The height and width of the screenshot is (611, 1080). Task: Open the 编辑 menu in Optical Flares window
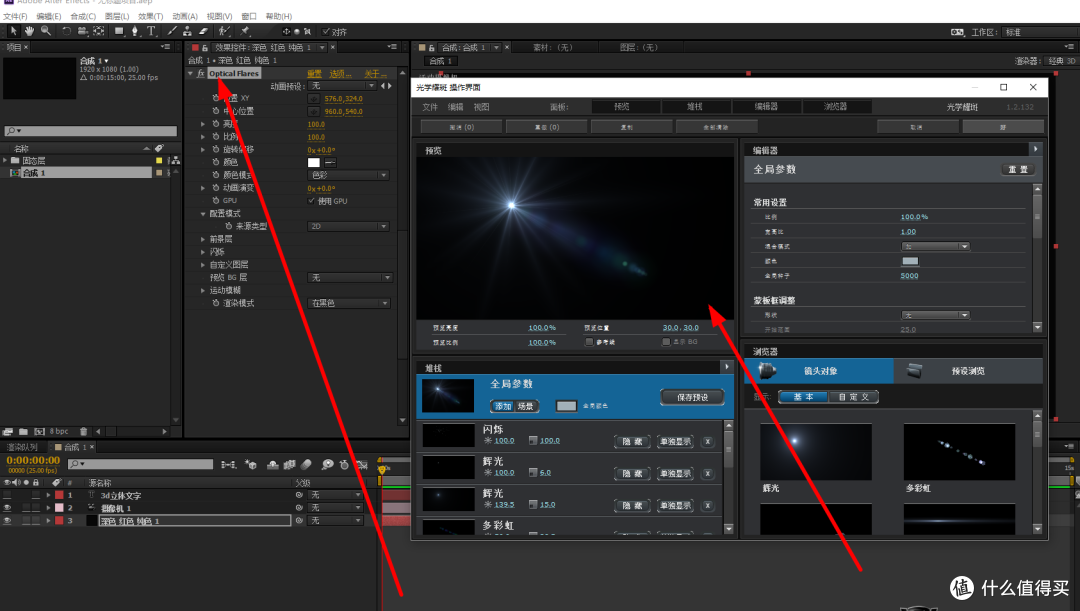(x=456, y=107)
